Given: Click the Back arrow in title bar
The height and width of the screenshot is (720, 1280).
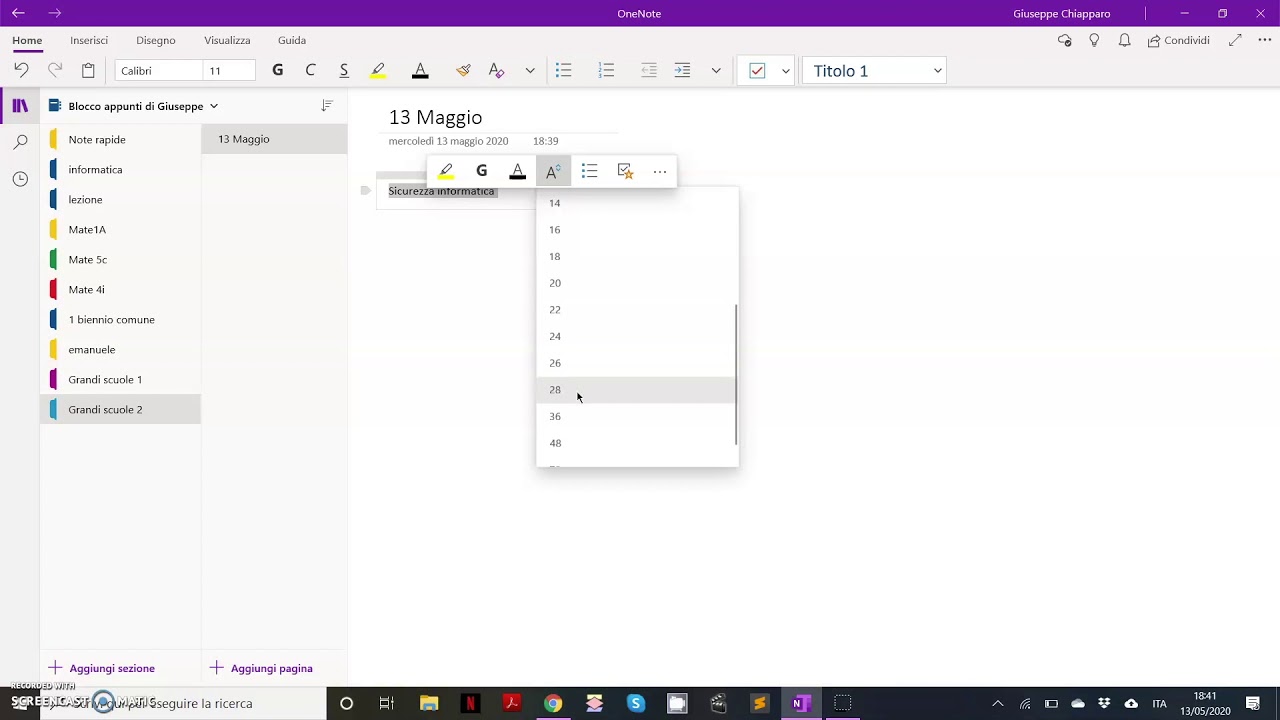Looking at the screenshot, I should 18,13.
